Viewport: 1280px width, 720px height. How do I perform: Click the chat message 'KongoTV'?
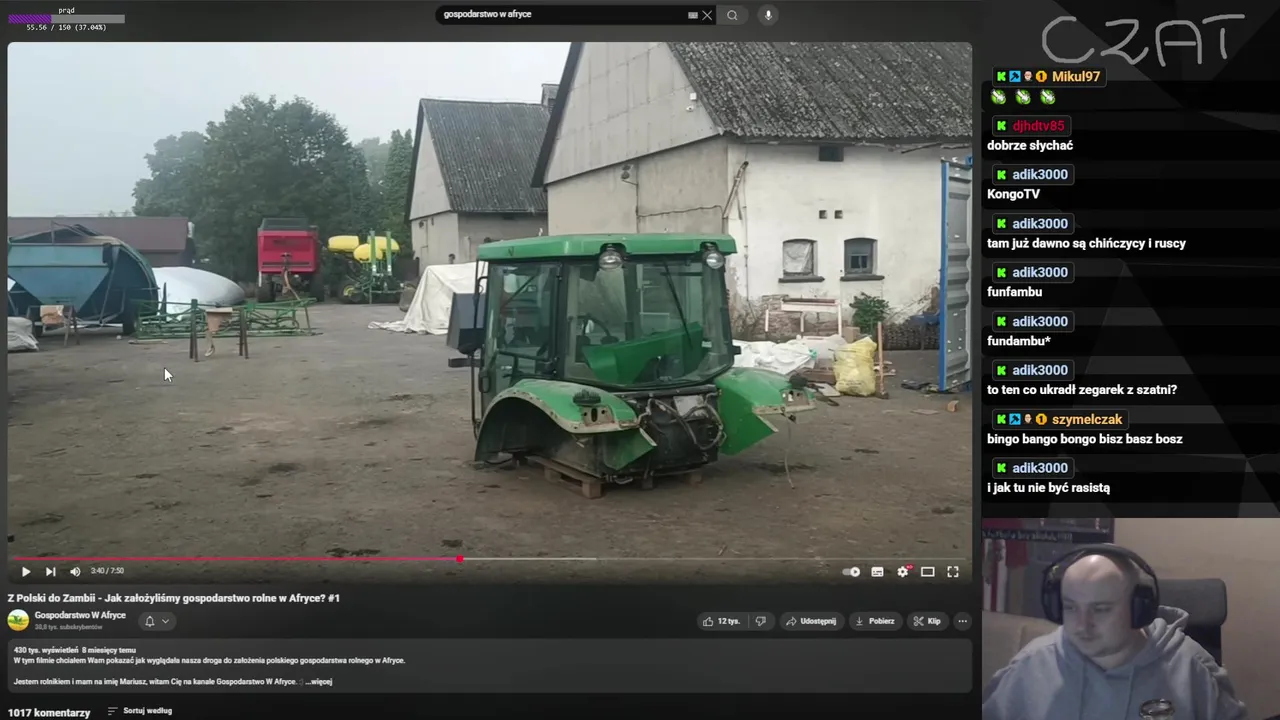click(1013, 194)
